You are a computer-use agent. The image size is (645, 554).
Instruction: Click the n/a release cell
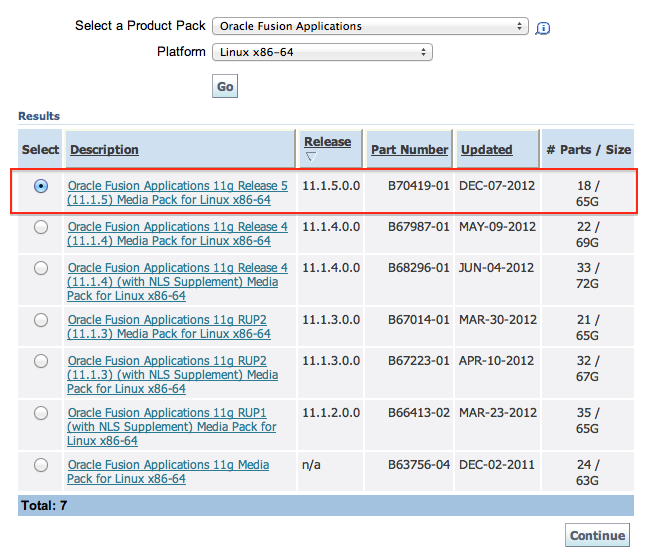[311, 465]
